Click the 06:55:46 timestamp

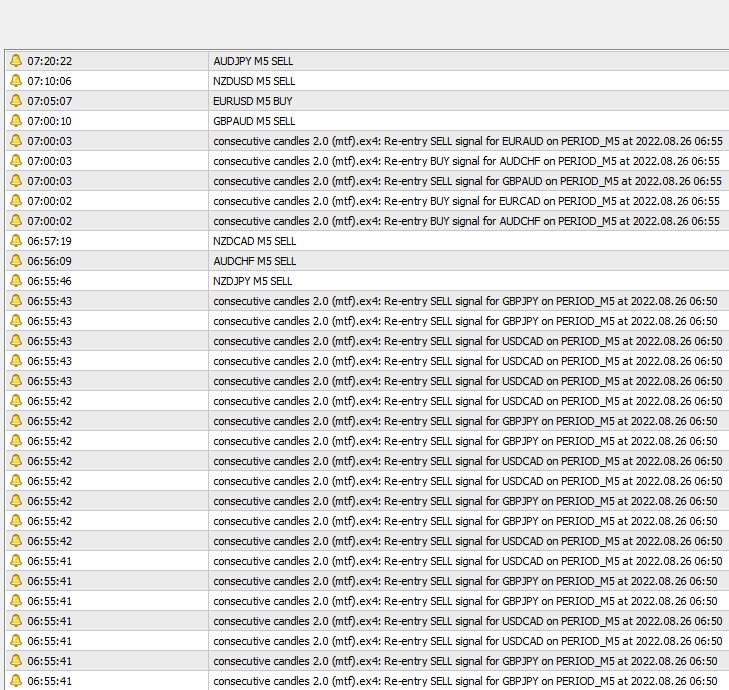pos(49,281)
